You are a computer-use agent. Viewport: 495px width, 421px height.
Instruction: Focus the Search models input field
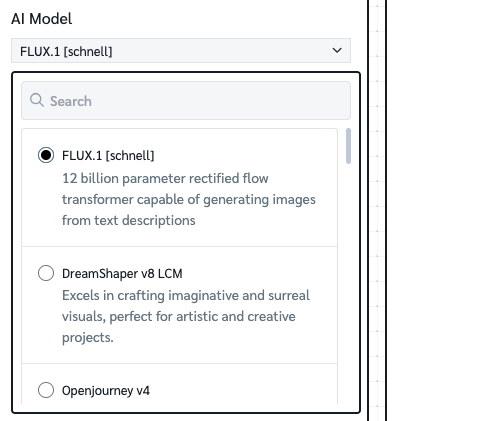(186, 101)
